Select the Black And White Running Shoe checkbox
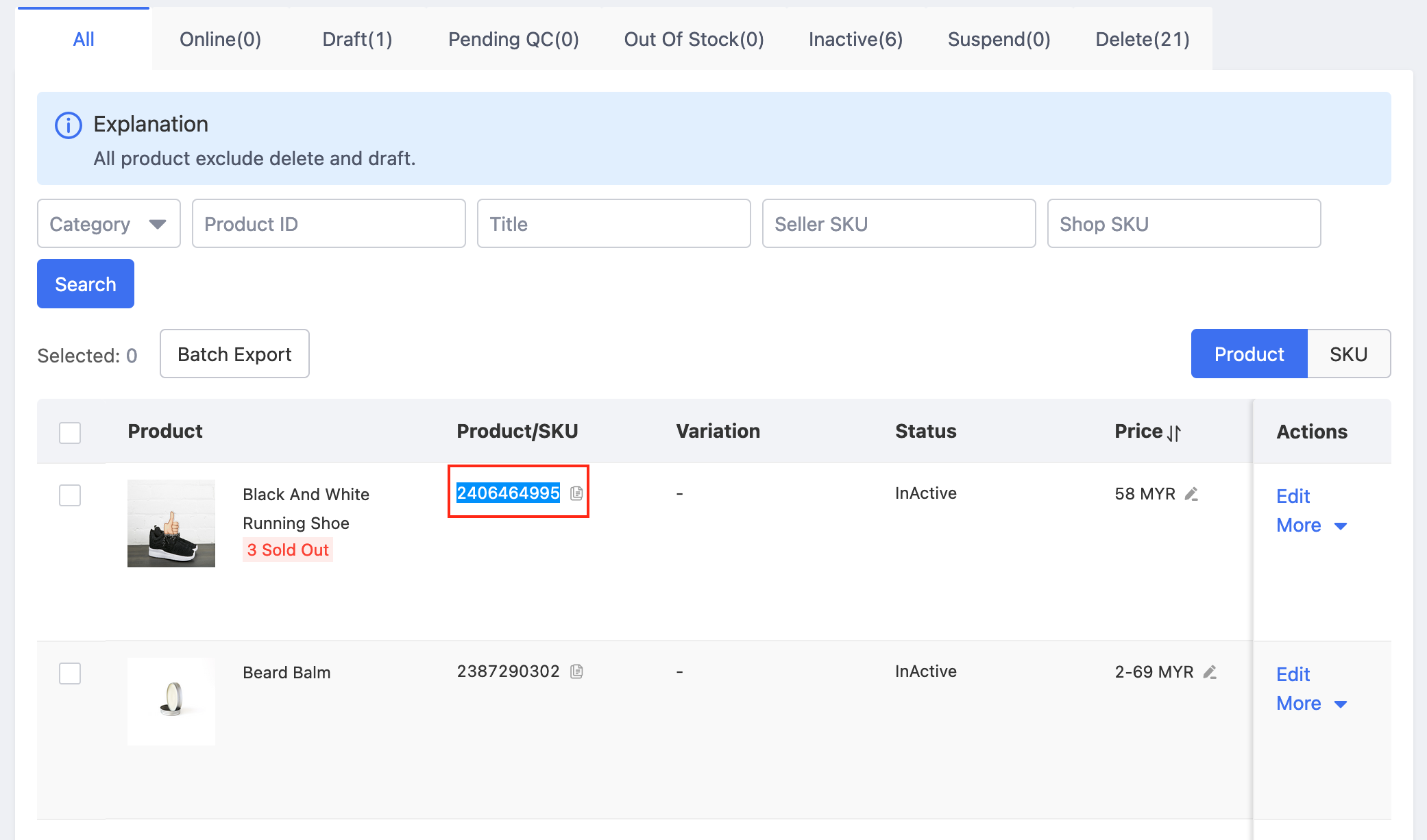 point(69,495)
